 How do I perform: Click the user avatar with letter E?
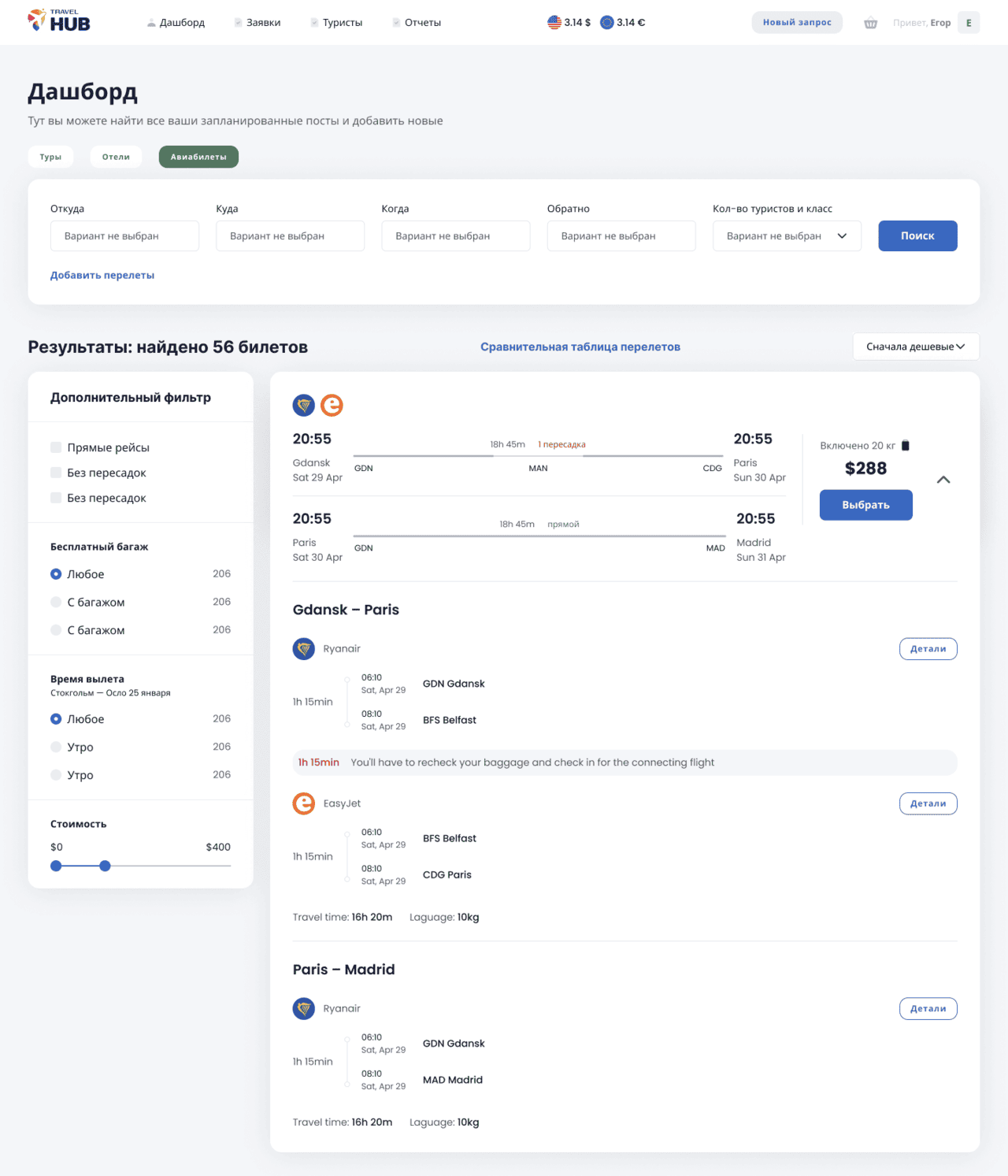point(969,23)
